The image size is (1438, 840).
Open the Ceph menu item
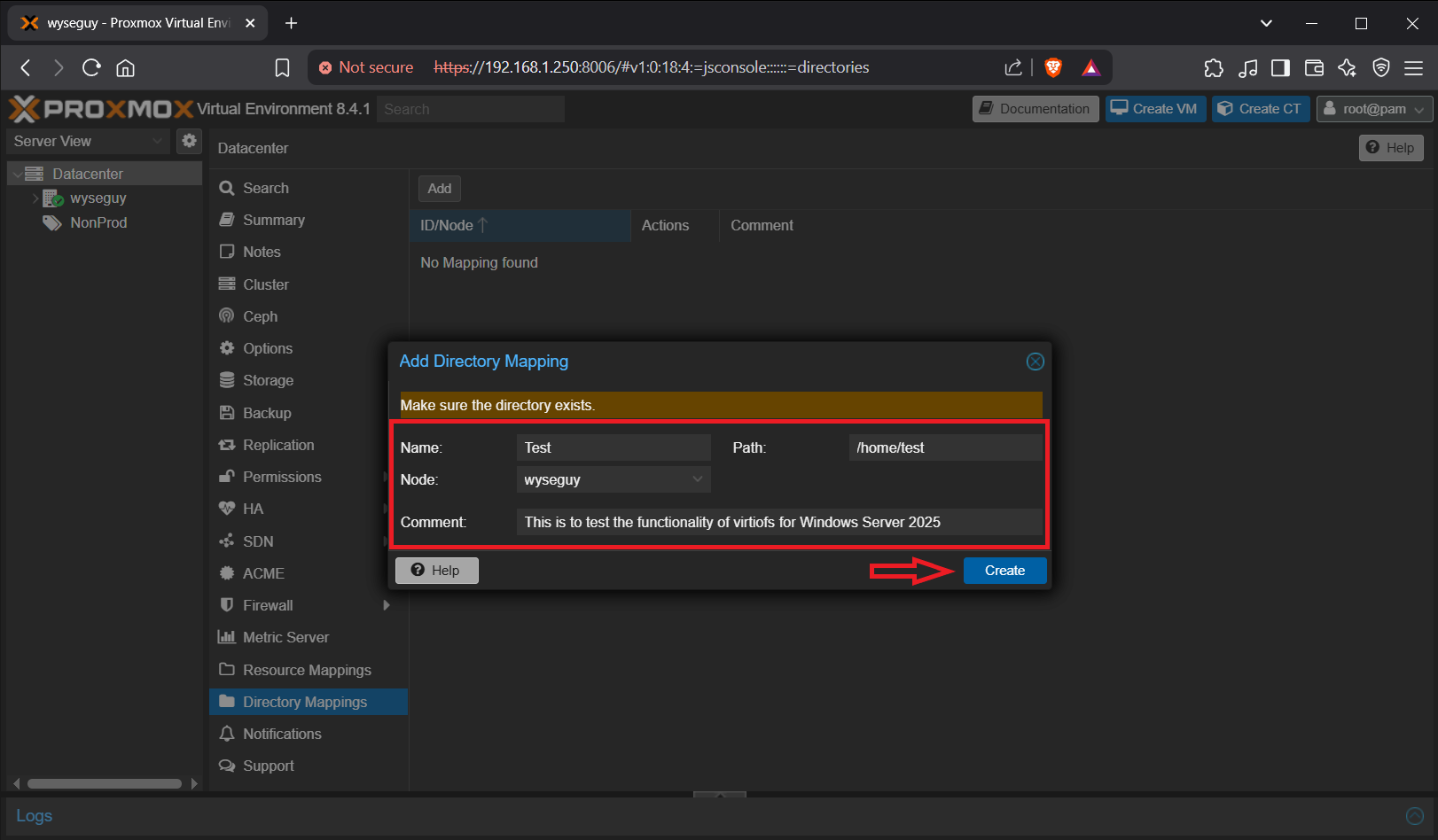click(x=308, y=316)
